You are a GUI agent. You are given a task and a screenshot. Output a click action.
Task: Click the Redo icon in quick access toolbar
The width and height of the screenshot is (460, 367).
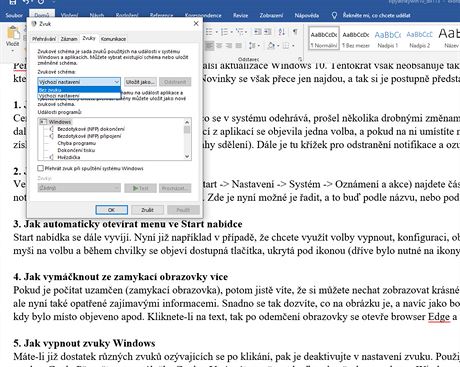(41, 2)
